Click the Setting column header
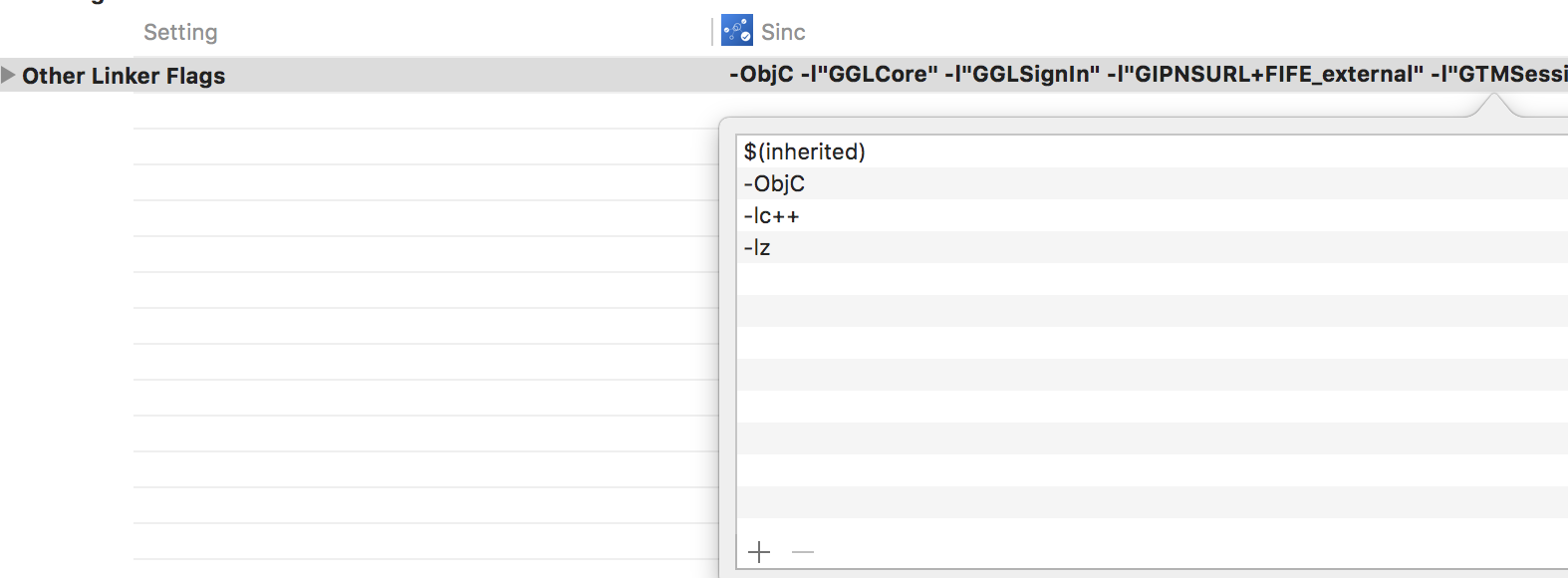This screenshot has width=1568, height=578. point(180,31)
